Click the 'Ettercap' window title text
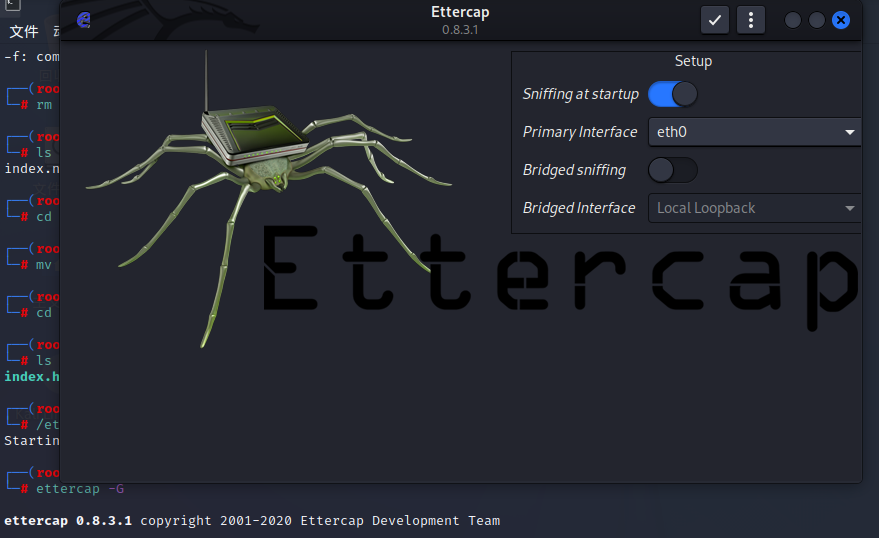 [460, 12]
